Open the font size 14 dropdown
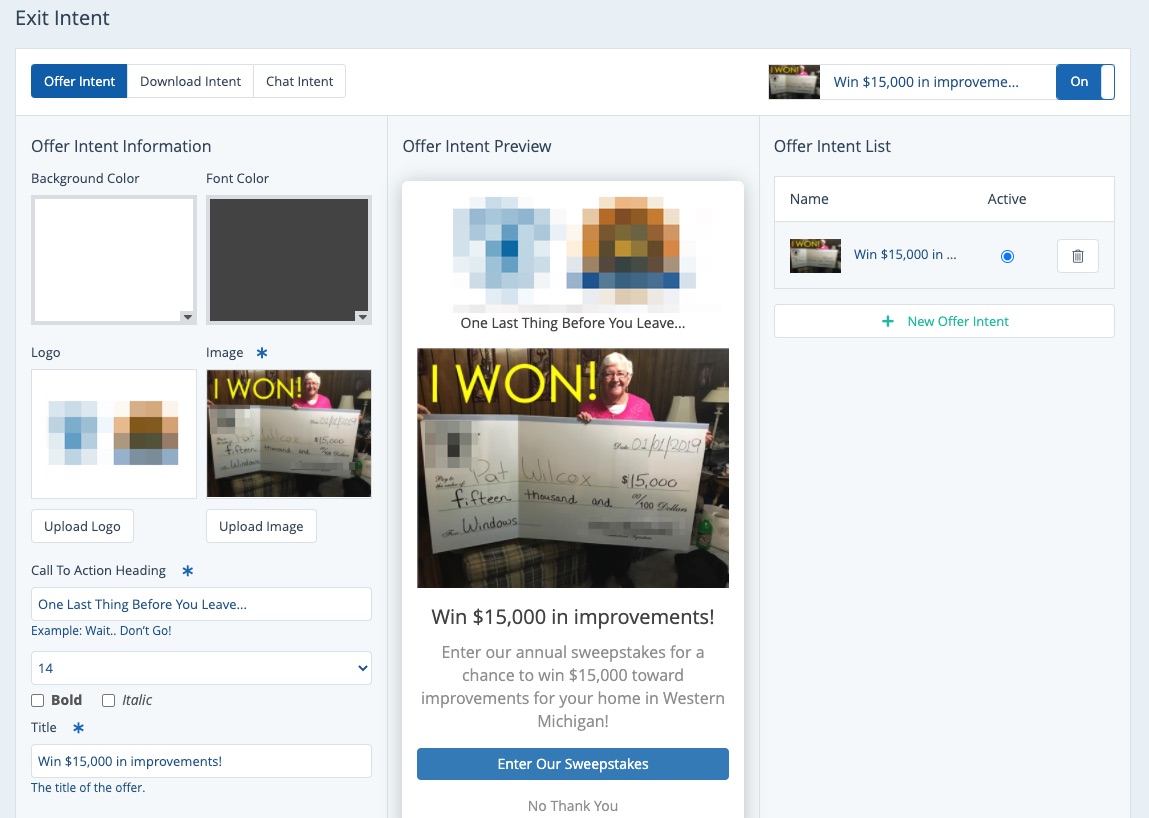1149x818 pixels. [201, 668]
